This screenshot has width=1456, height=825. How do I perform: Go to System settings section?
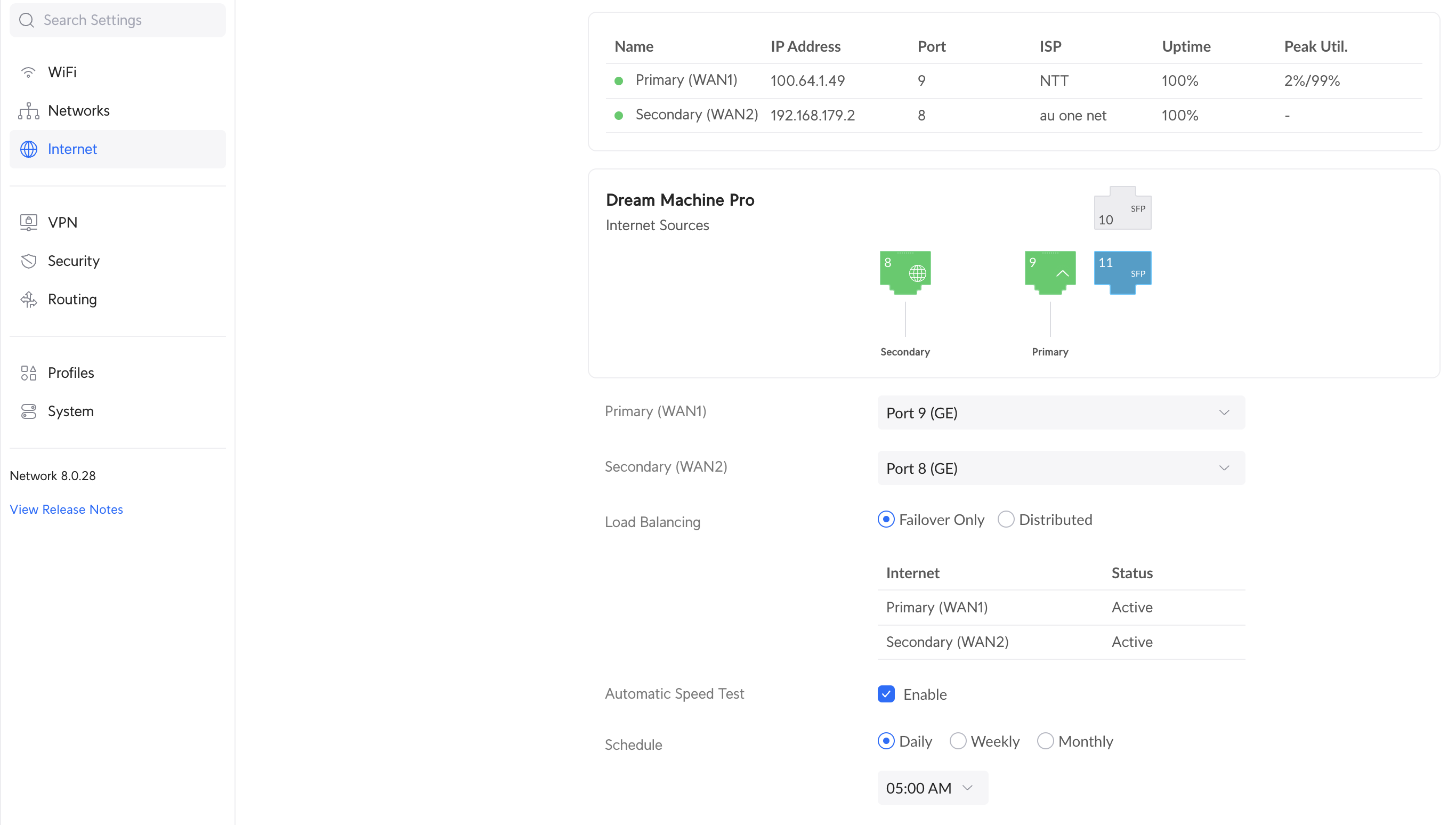(71, 411)
